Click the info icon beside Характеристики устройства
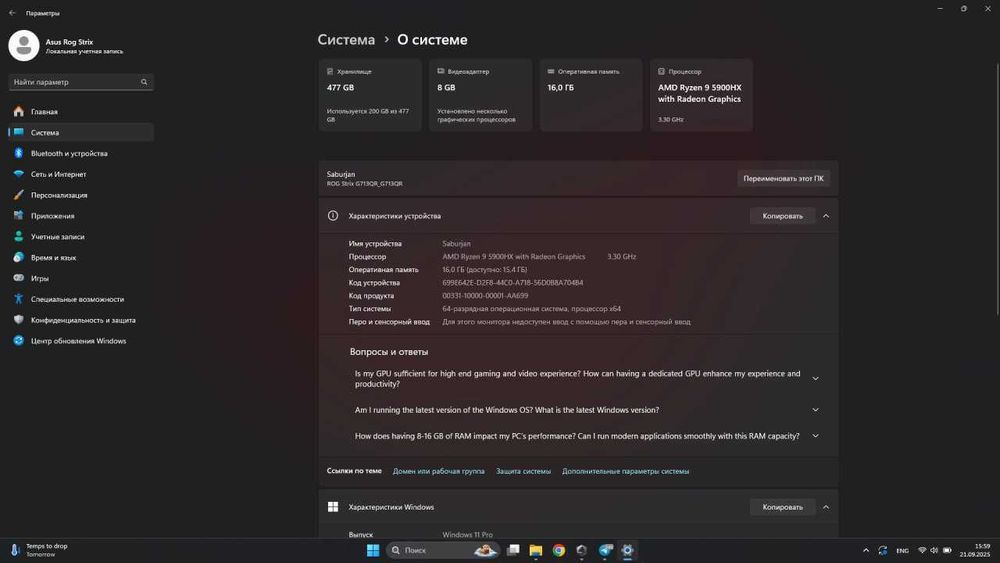 (x=333, y=216)
